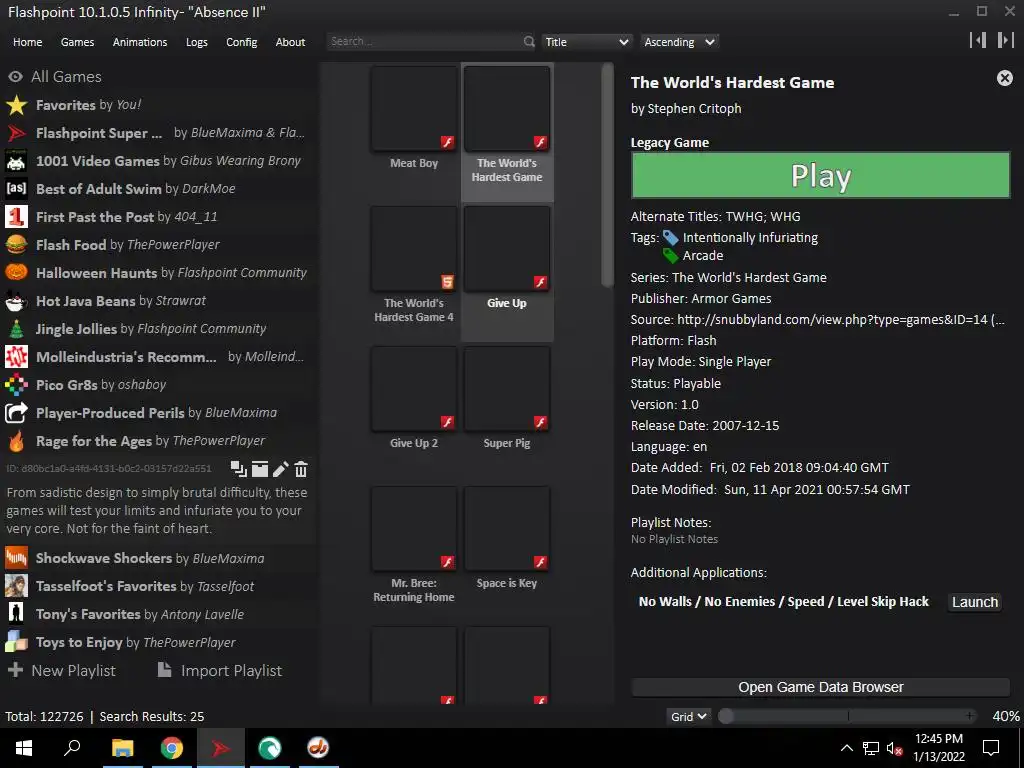Edit the playlist with the pencil icon
The height and width of the screenshot is (768, 1024).
pos(281,469)
